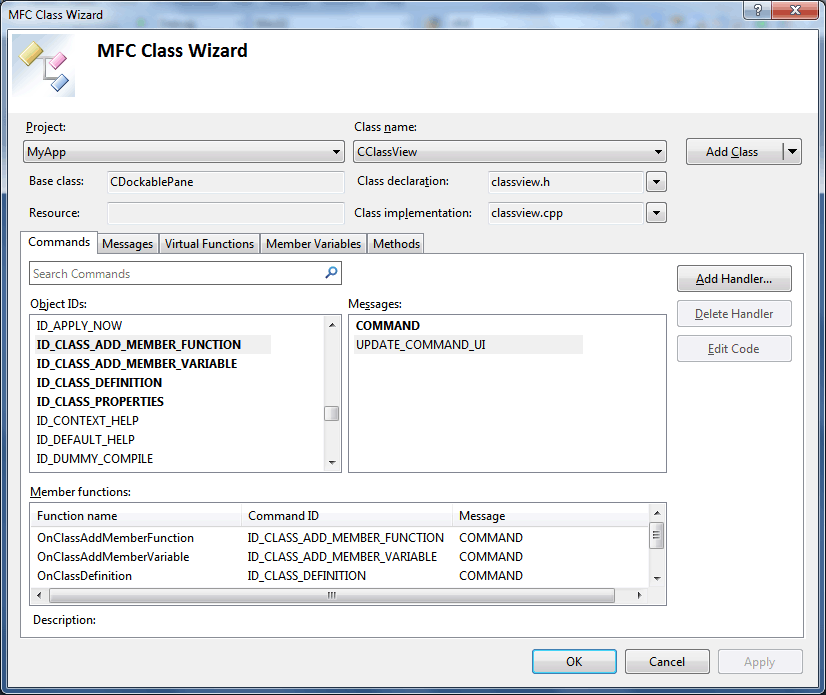Screen dimensions: 826x695
Task: Select ID_CLASS_PROPERTIES in Object IDs
Action: coord(100,402)
